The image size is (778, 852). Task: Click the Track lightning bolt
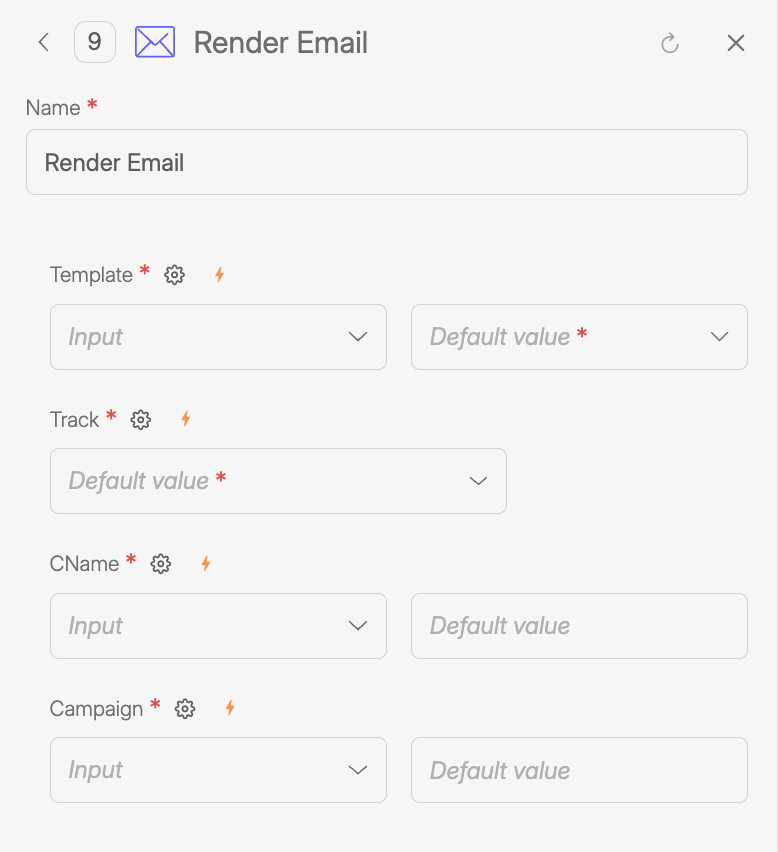click(x=185, y=419)
